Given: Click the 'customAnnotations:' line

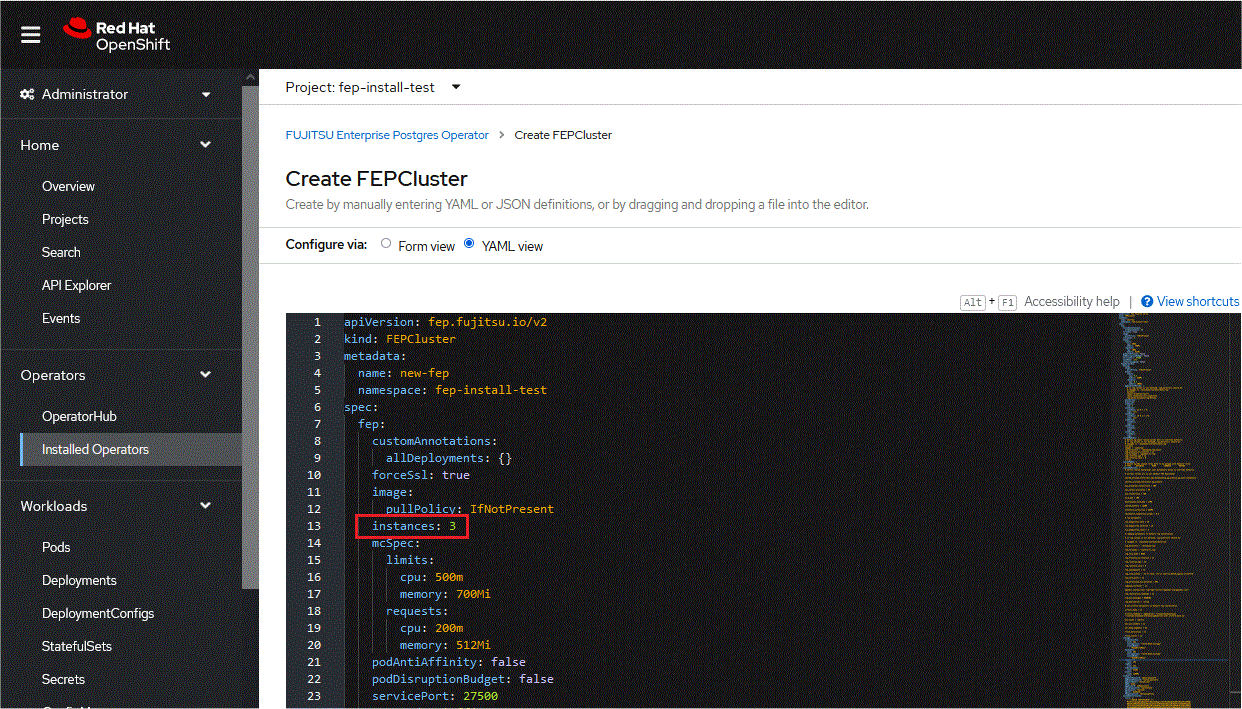Looking at the screenshot, I should pos(434,441).
